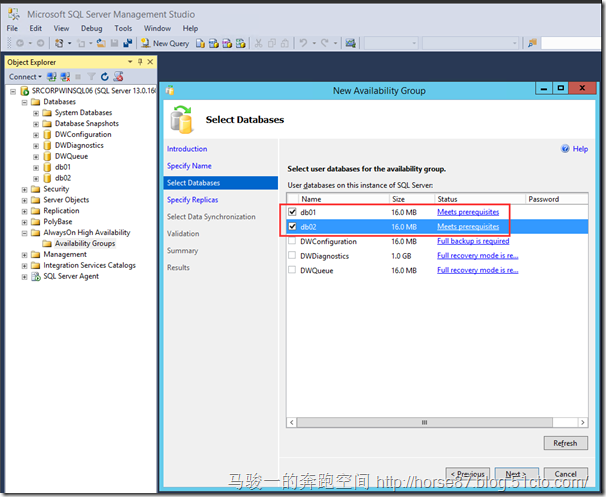This screenshot has height=497, width=606.
Task: Click the DWConfiguration database icon in tree
Action: point(47,134)
